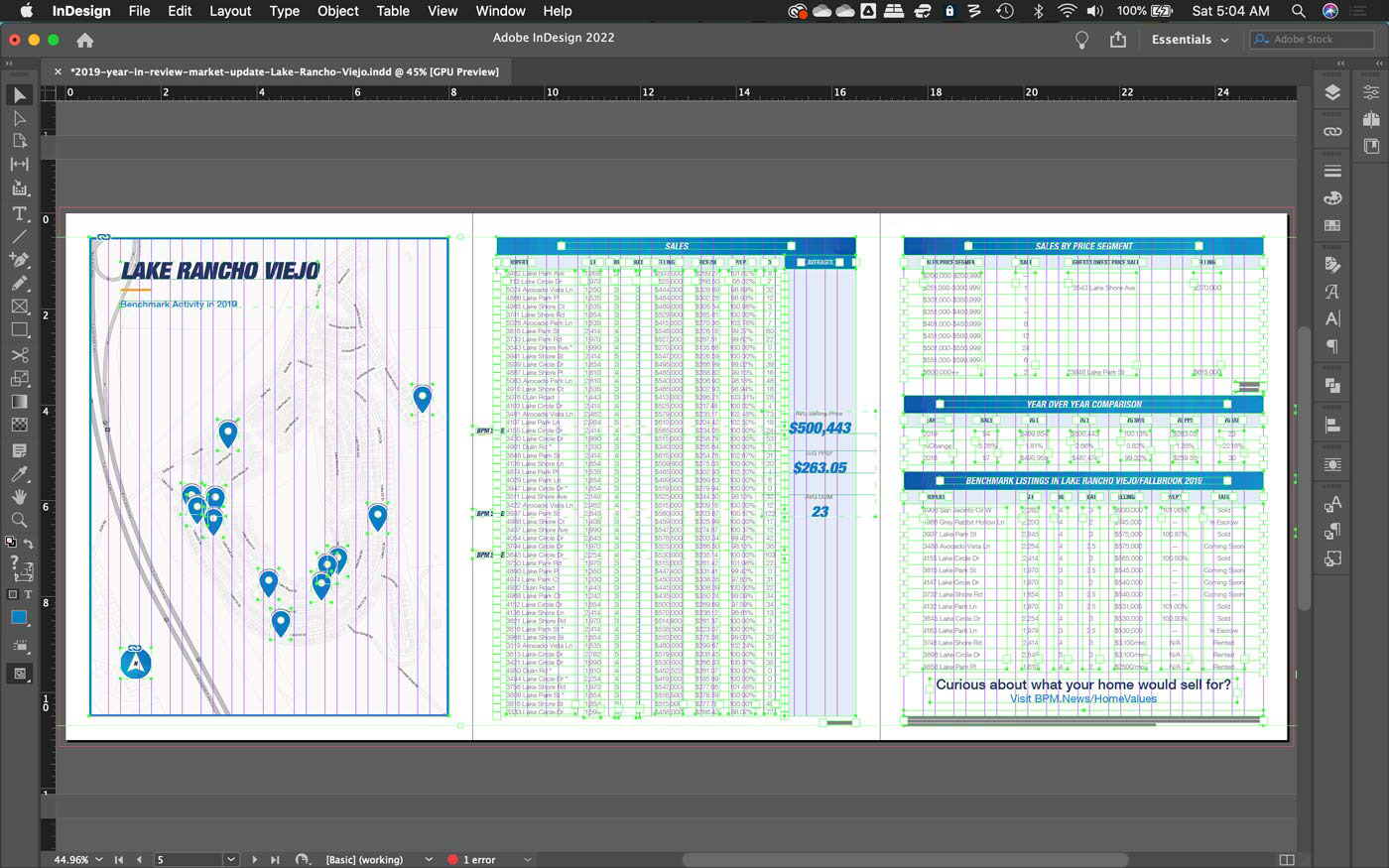Open the Swatches panel
The width and height of the screenshot is (1389, 868).
coord(1332,225)
